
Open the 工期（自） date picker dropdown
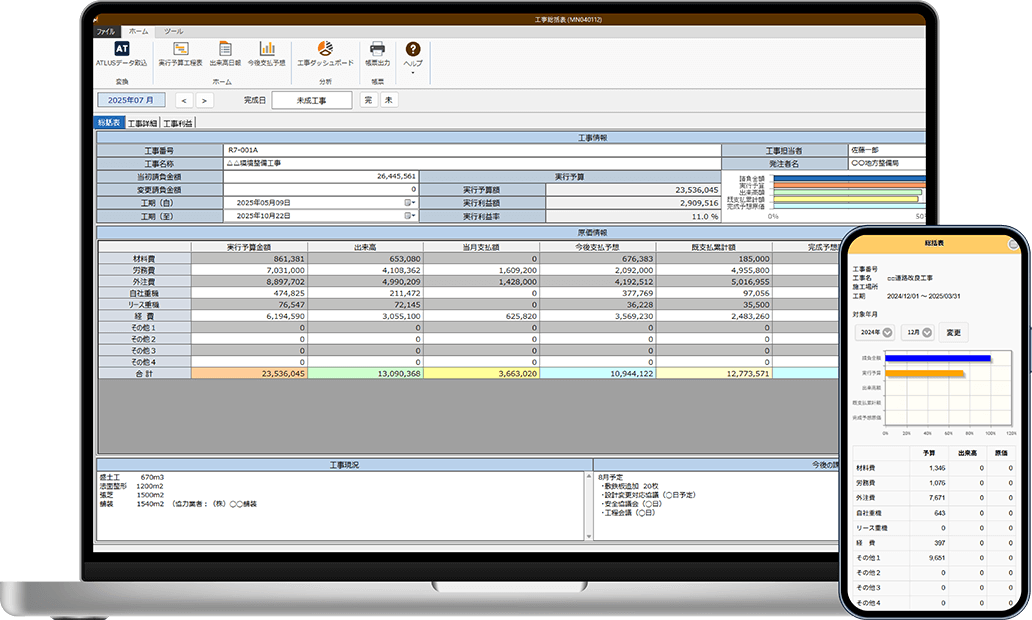(x=410, y=202)
